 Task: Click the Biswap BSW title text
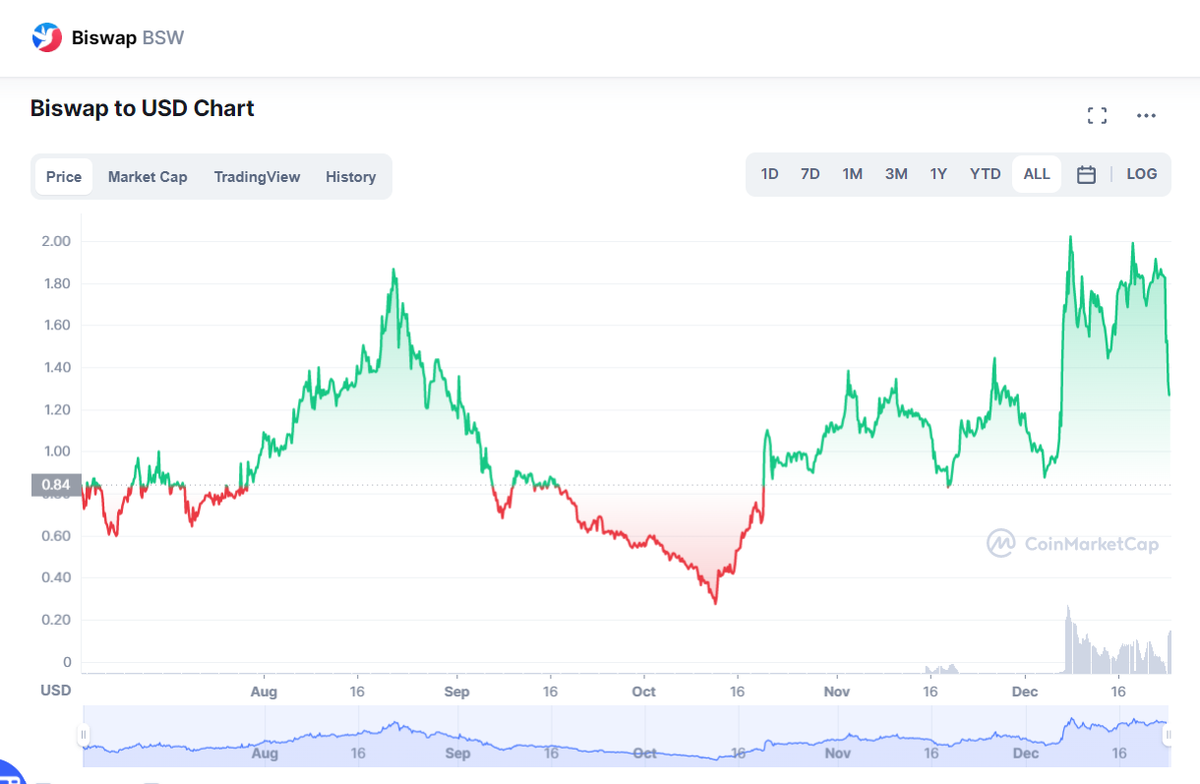click(128, 38)
